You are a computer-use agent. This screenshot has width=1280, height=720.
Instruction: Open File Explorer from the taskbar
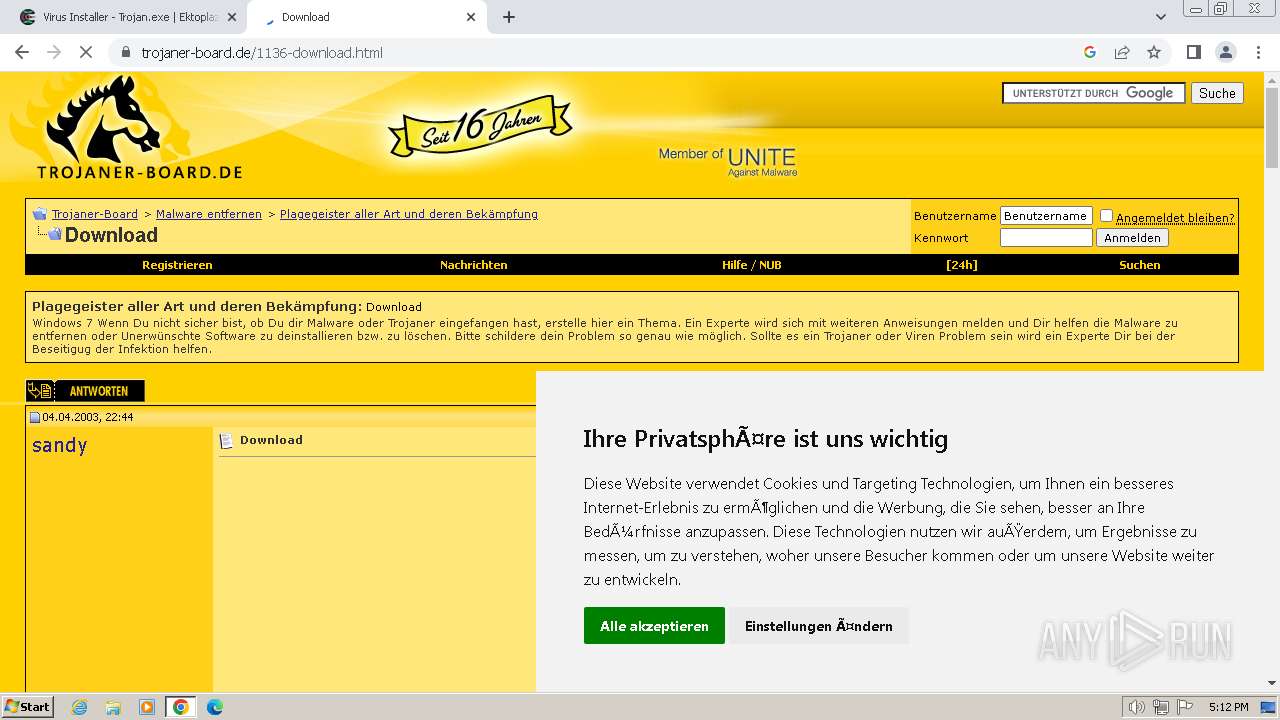113,707
